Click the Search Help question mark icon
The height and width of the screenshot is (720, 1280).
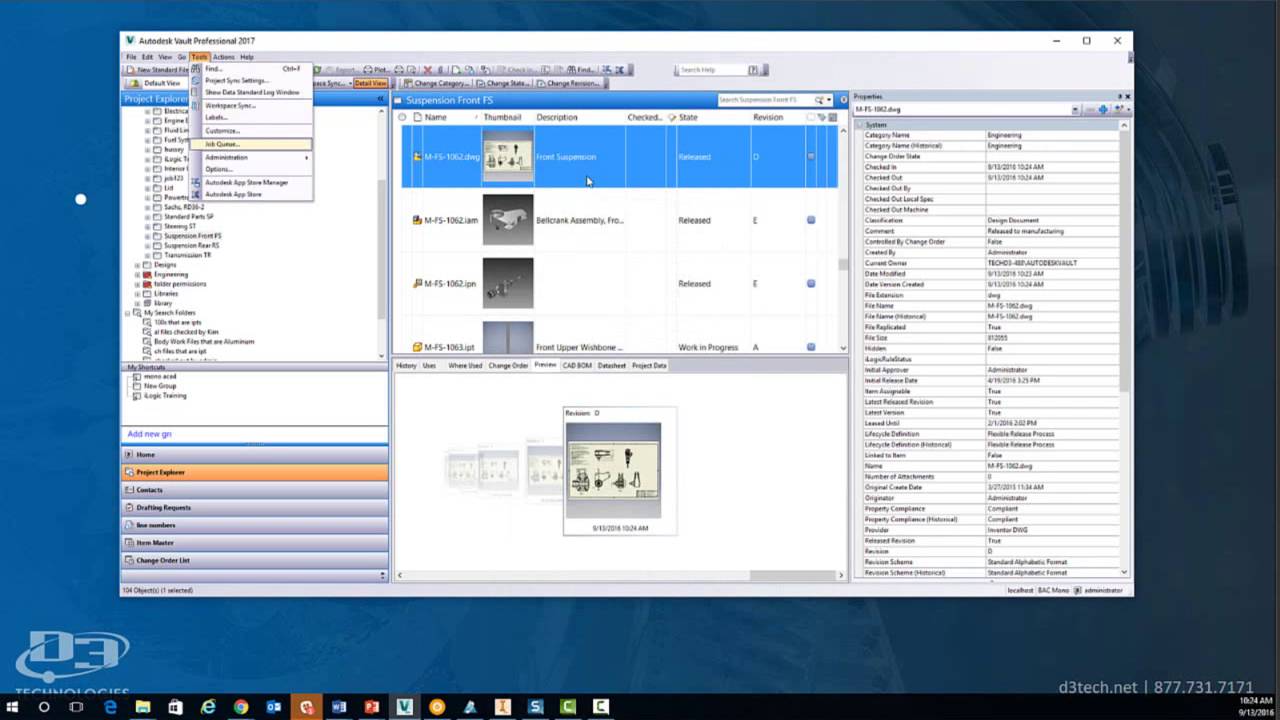coord(755,70)
